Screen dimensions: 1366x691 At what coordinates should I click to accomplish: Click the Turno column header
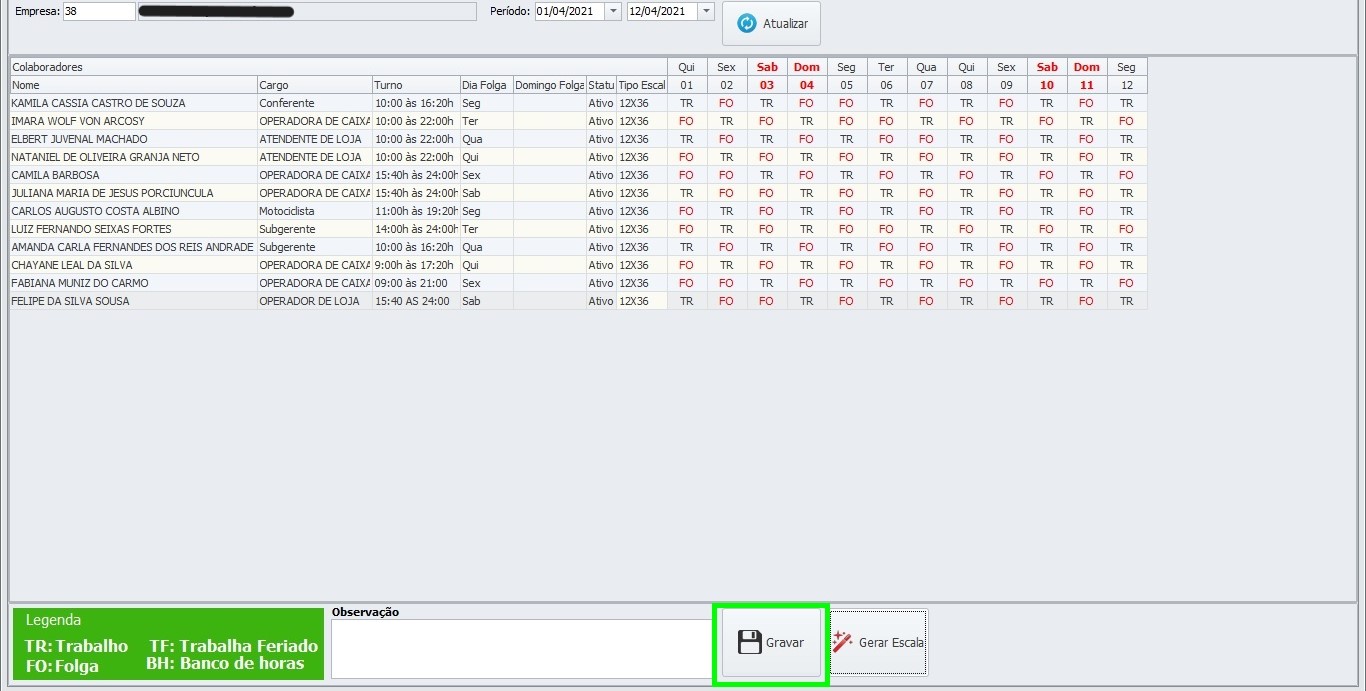coord(415,85)
